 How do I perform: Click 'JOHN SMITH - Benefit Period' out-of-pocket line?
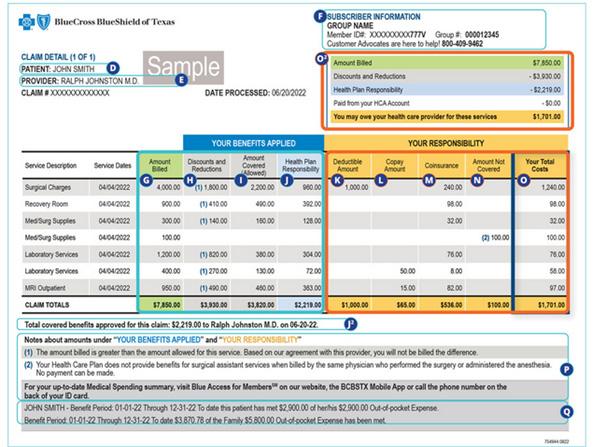232,408
